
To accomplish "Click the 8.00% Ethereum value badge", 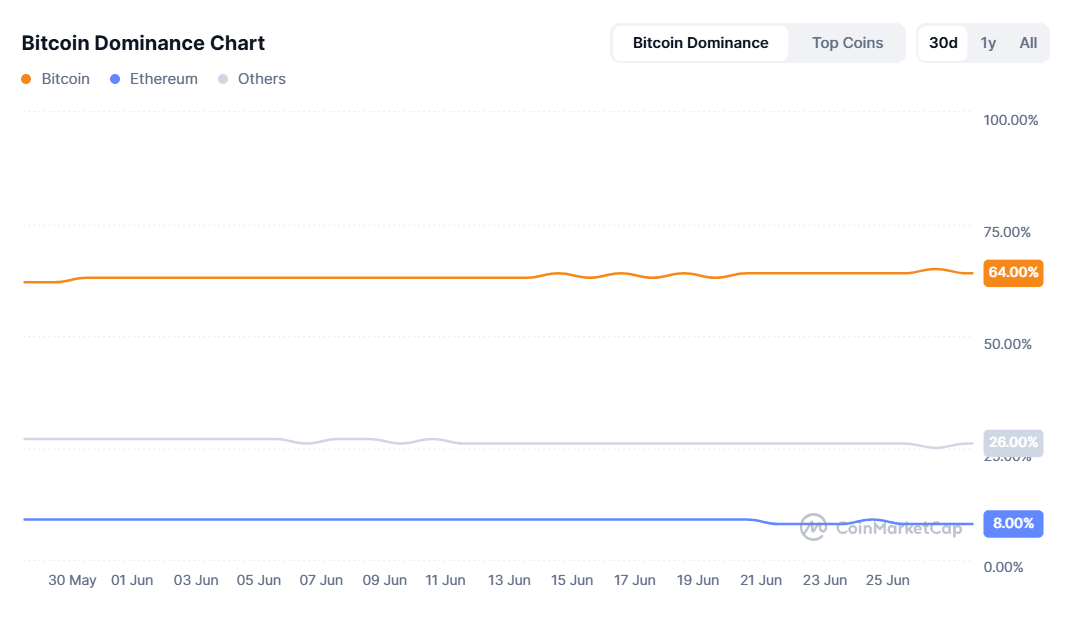I will point(1012,523).
